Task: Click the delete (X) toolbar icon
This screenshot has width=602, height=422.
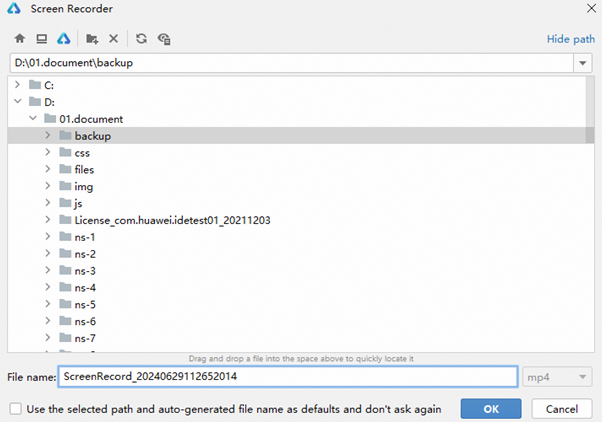Action: coord(113,39)
